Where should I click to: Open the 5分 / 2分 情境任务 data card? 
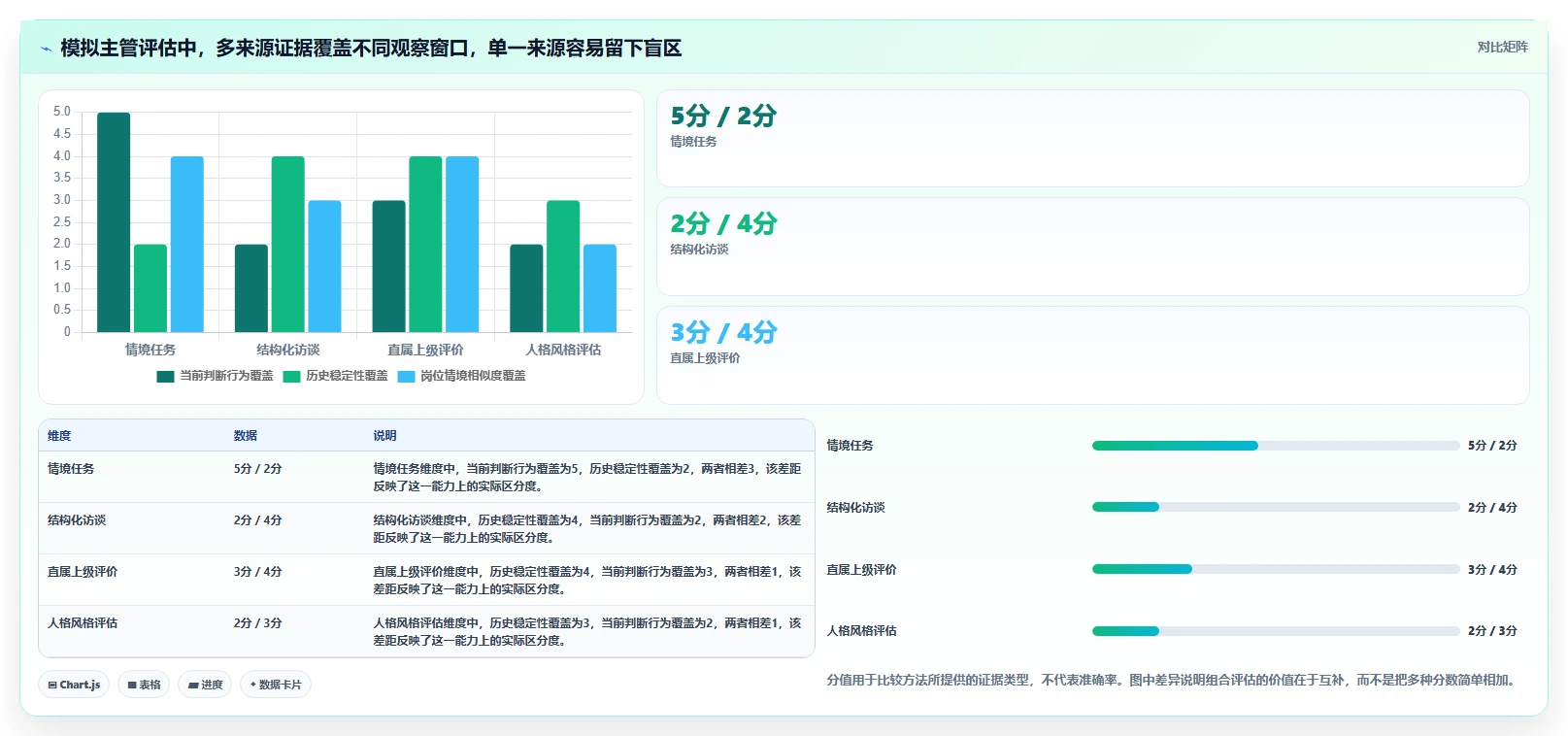(x=1093, y=139)
